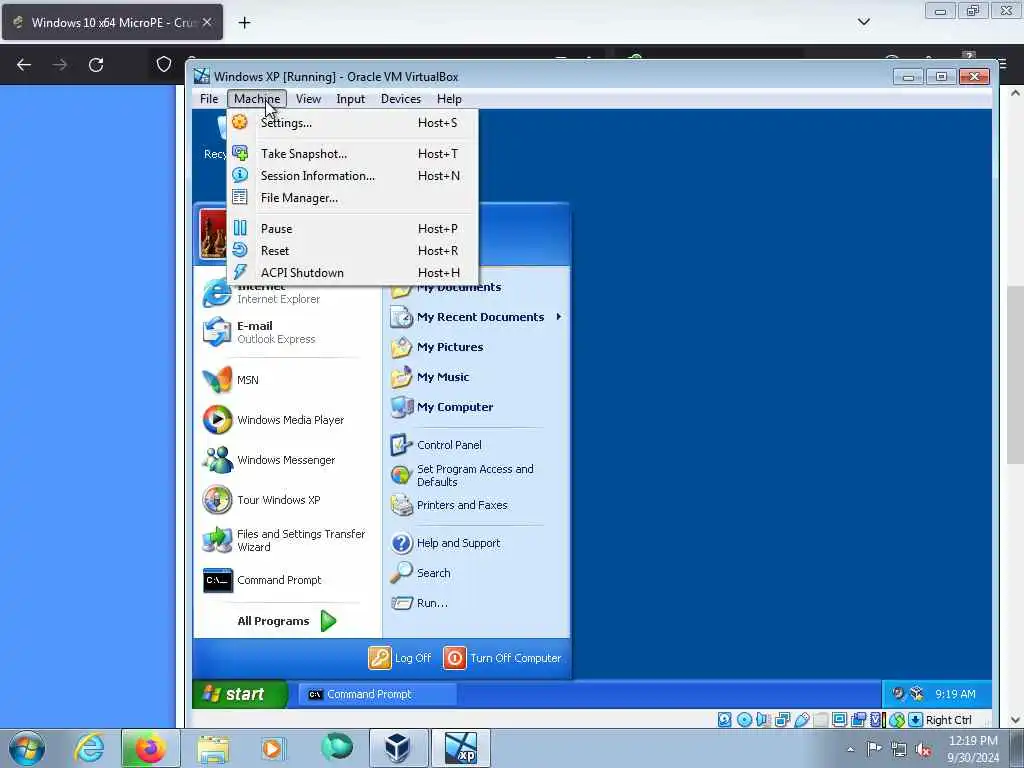Click the muted volume tray icon
Image resolution: width=1024 pixels, height=768 pixels.
tap(923, 749)
